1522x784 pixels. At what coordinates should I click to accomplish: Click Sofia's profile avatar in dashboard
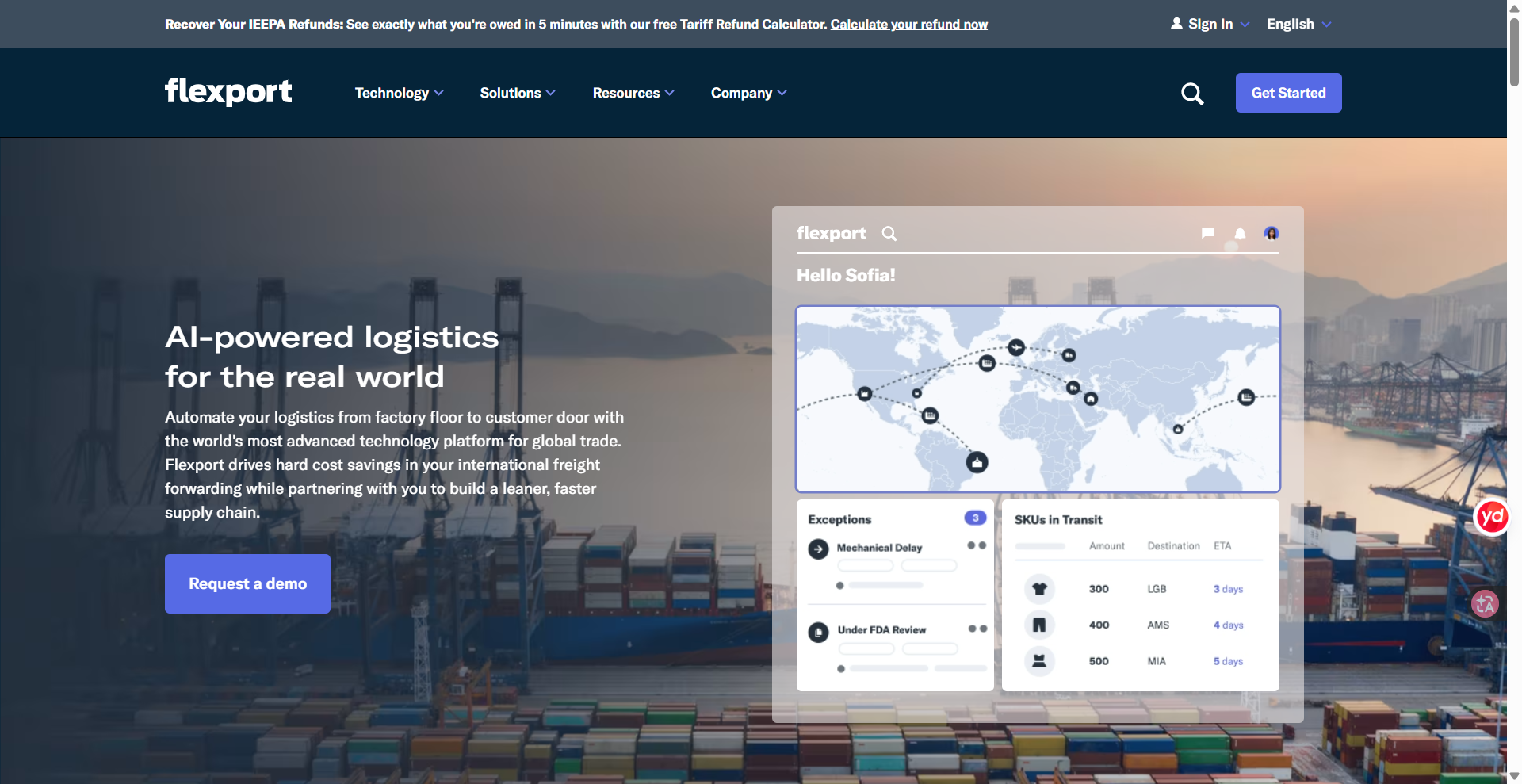coord(1272,233)
